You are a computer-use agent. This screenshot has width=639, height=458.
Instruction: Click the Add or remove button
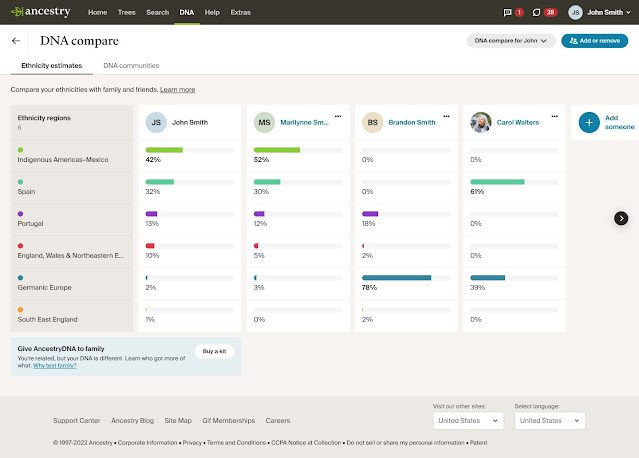pos(595,41)
